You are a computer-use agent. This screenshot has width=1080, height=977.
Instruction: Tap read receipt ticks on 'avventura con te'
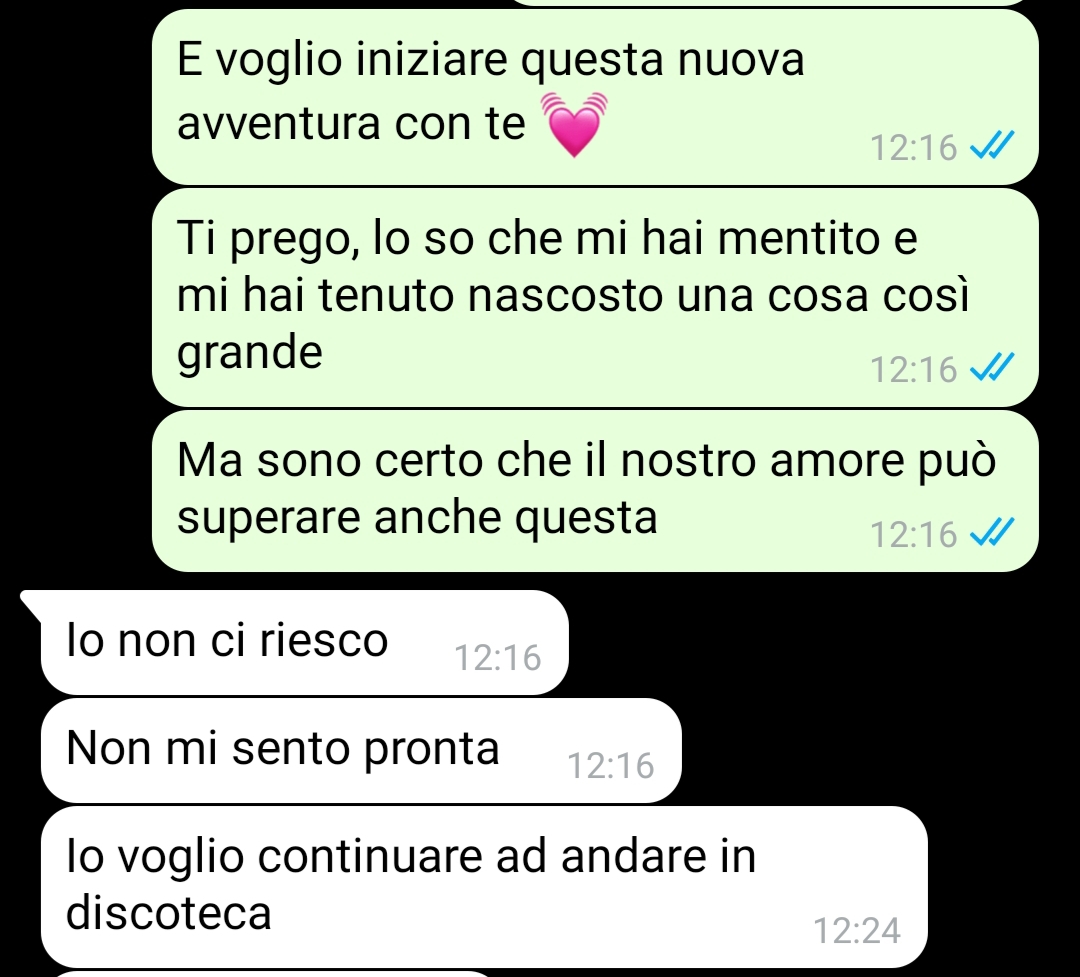(x=991, y=146)
